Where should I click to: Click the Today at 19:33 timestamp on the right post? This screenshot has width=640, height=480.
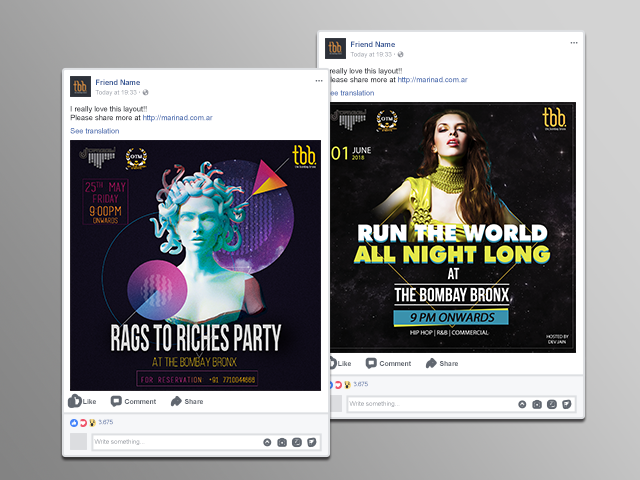click(x=371, y=55)
